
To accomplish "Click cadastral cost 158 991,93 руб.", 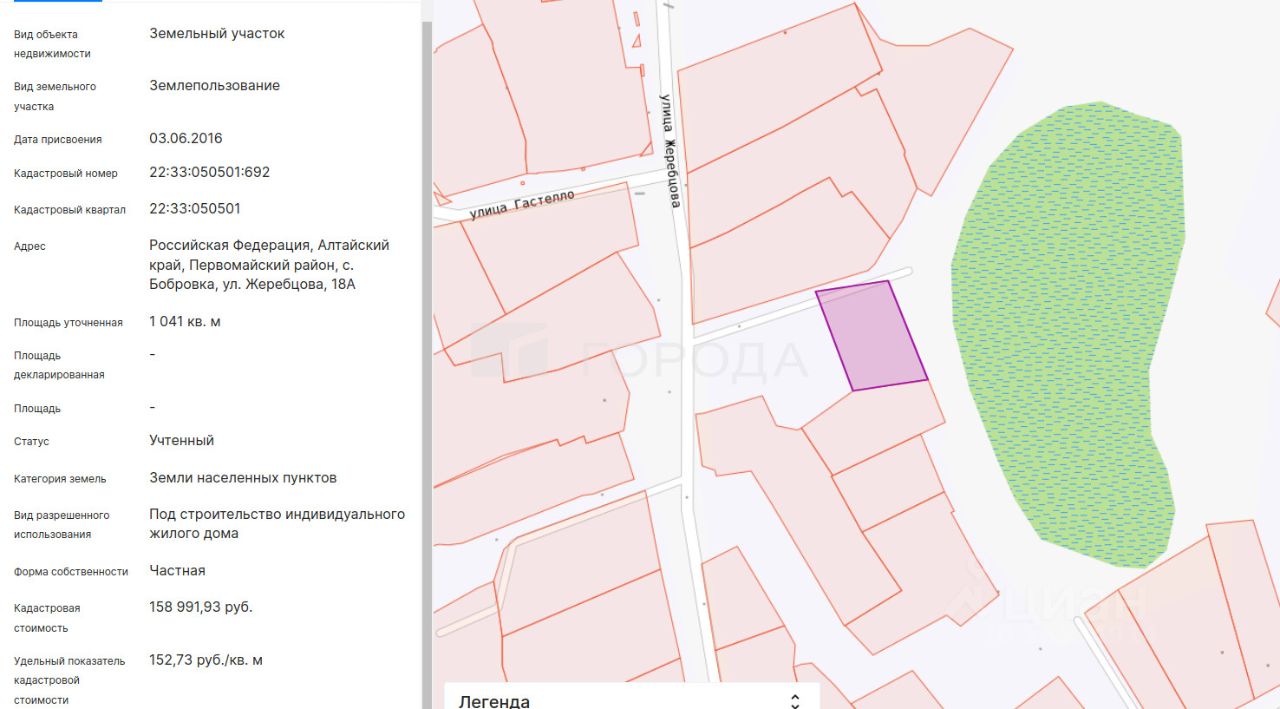I will pyautogui.click(x=201, y=607).
